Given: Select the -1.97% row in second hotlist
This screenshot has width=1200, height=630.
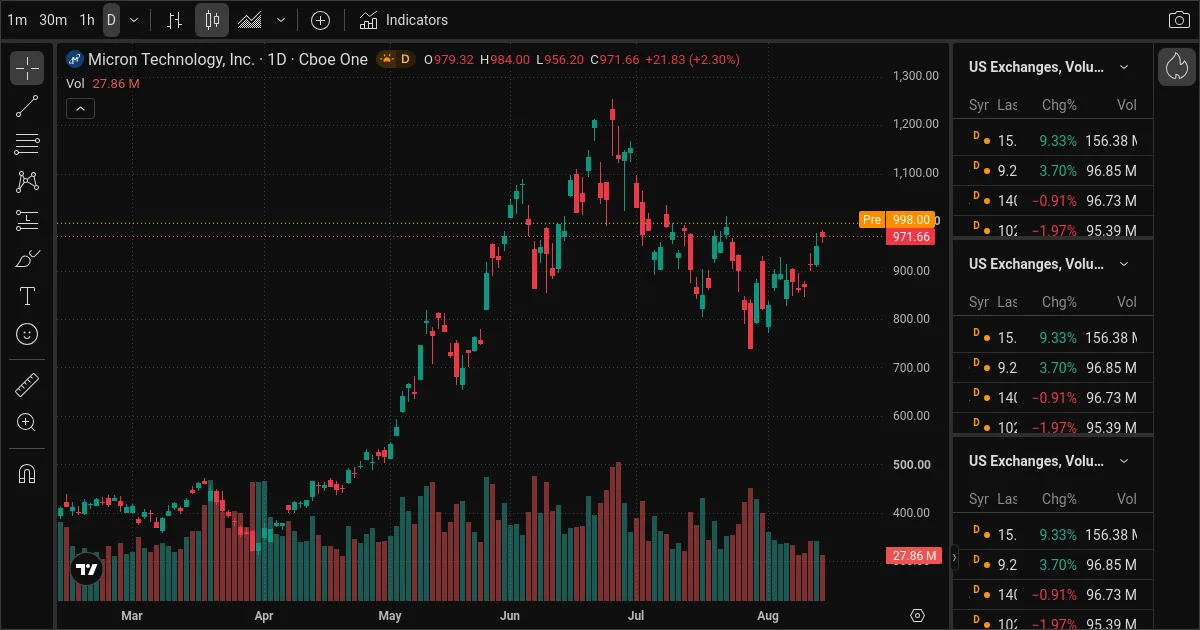Looking at the screenshot, I should coord(1053,427).
